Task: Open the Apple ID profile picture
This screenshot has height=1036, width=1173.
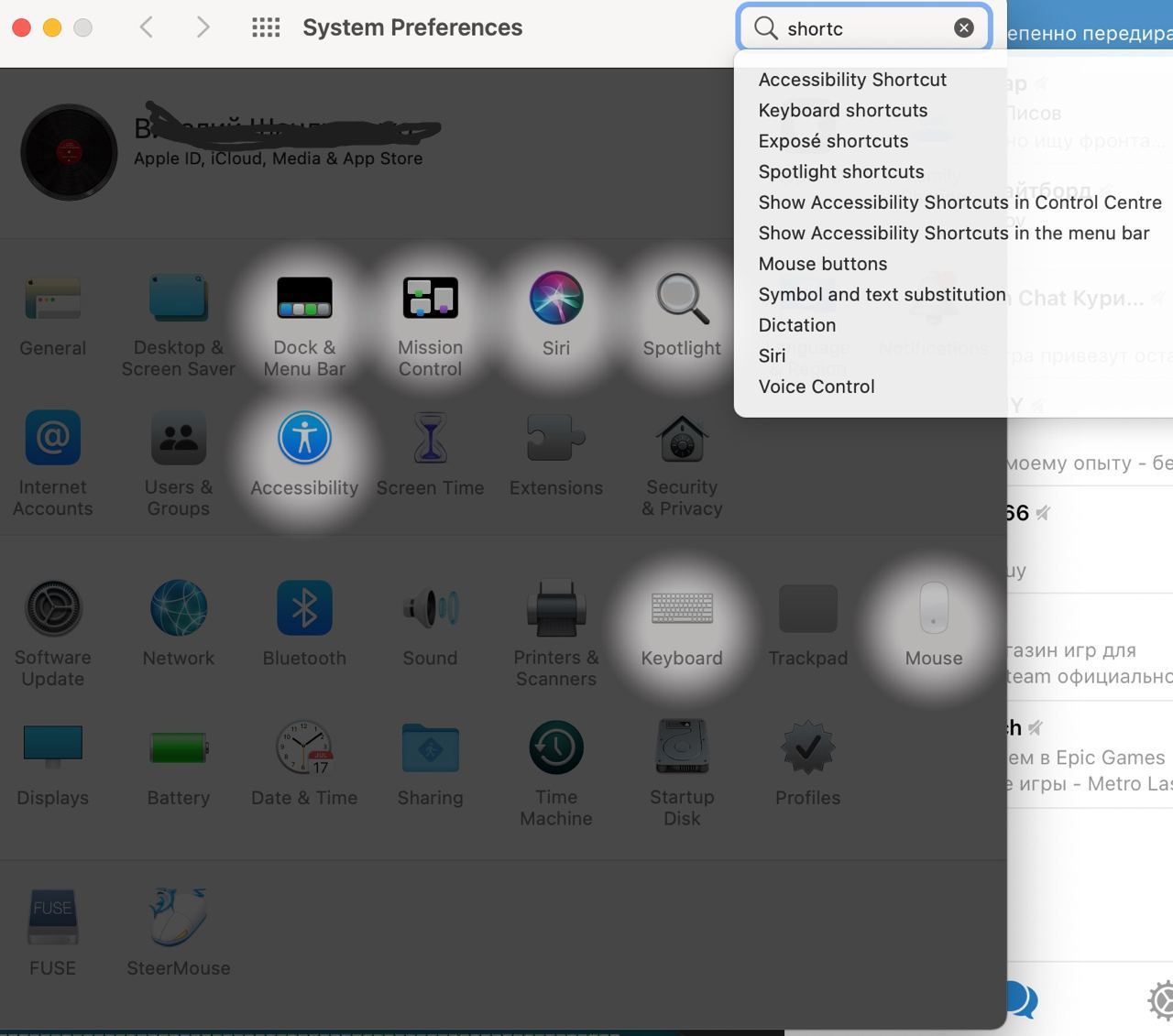Action: click(x=69, y=152)
